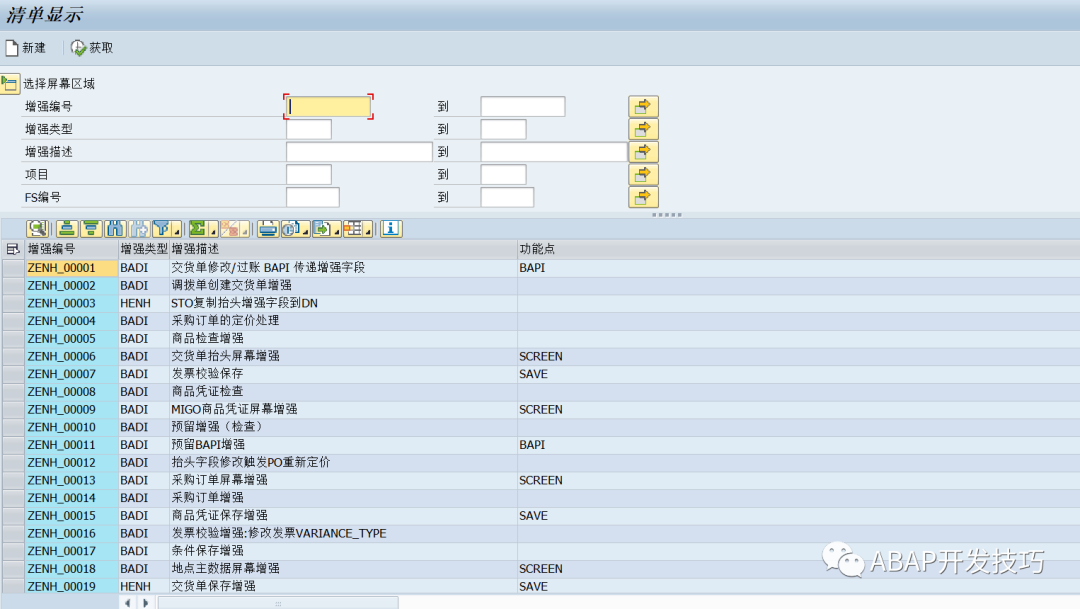Viewport: 1080px width, 609px height.
Task: Sort the list in descending order
Action: [x=91, y=229]
